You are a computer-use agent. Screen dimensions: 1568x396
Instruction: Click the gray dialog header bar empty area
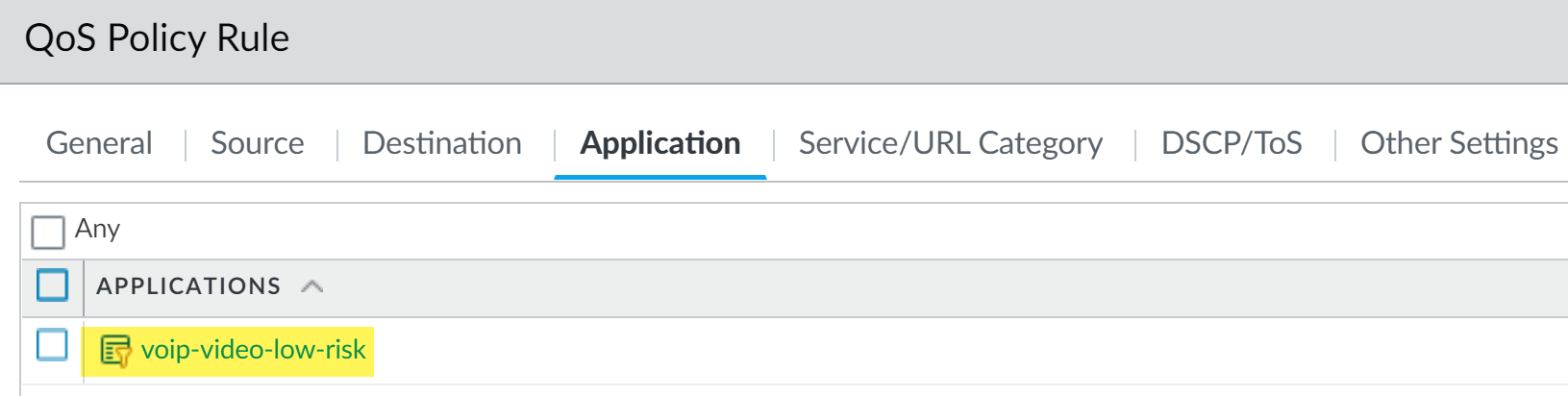(865, 40)
